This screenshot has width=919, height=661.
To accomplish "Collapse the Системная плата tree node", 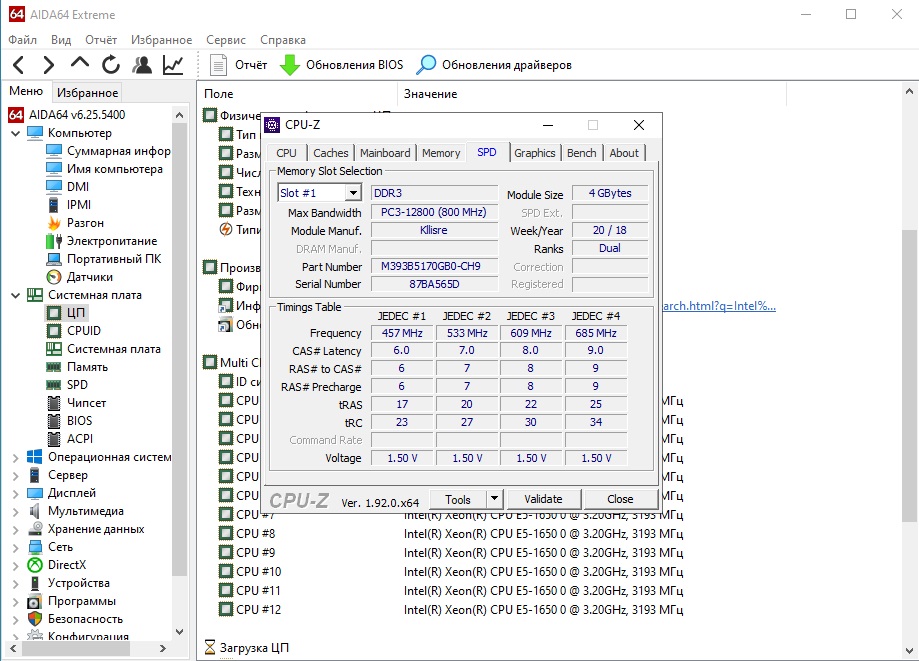I will point(15,295).
